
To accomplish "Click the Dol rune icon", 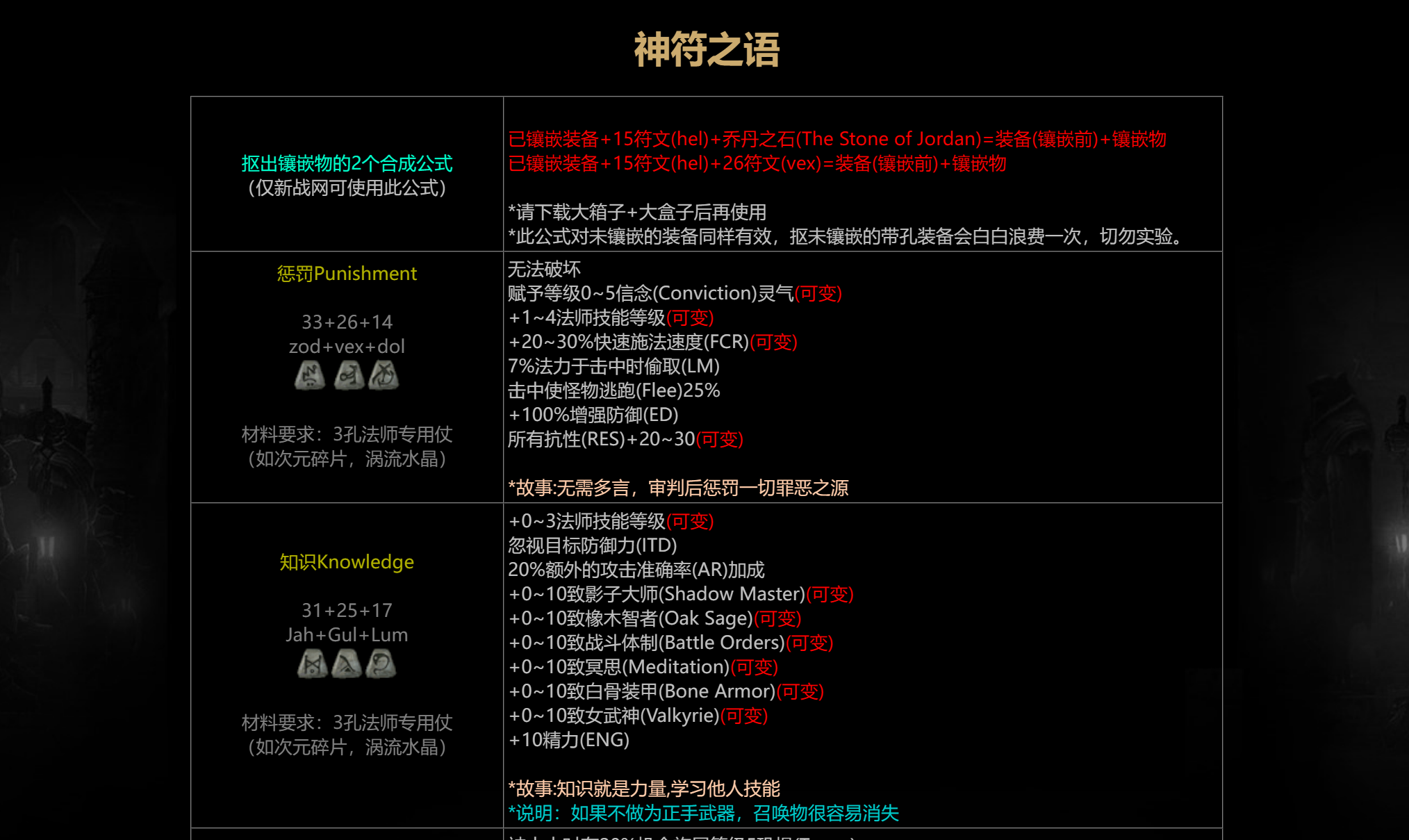I will 384,375.
